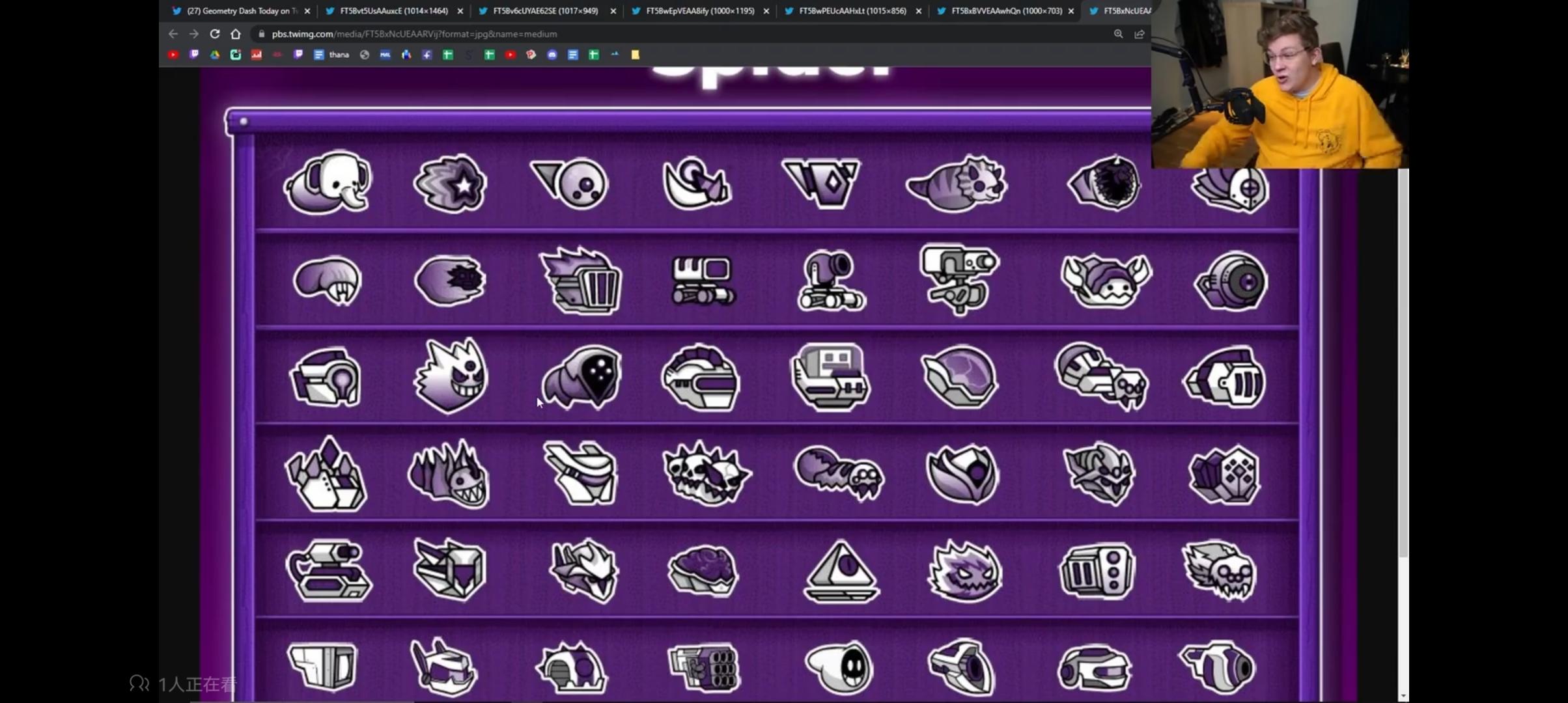The image size is (1568, 703).
Task: Click the lock icon beside pbs.twimg.com
Action: (262, 34)
